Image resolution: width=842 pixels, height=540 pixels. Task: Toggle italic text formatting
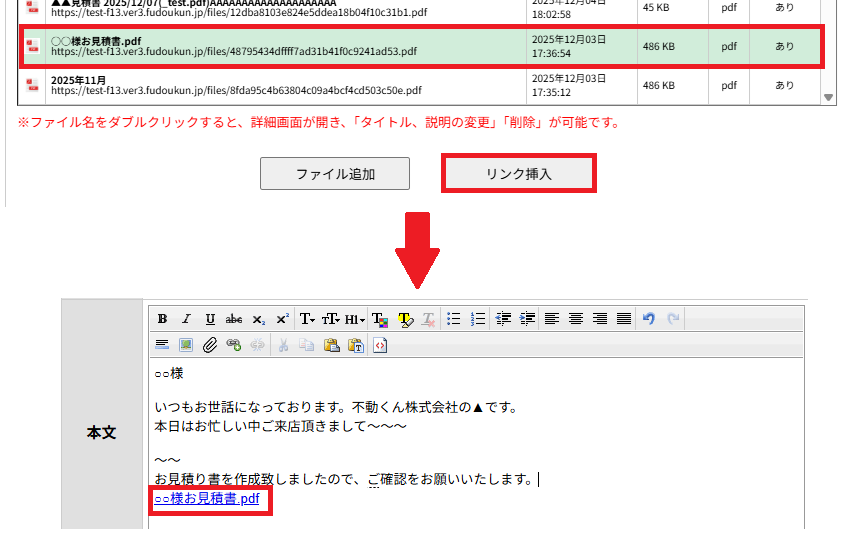(185, 319)
